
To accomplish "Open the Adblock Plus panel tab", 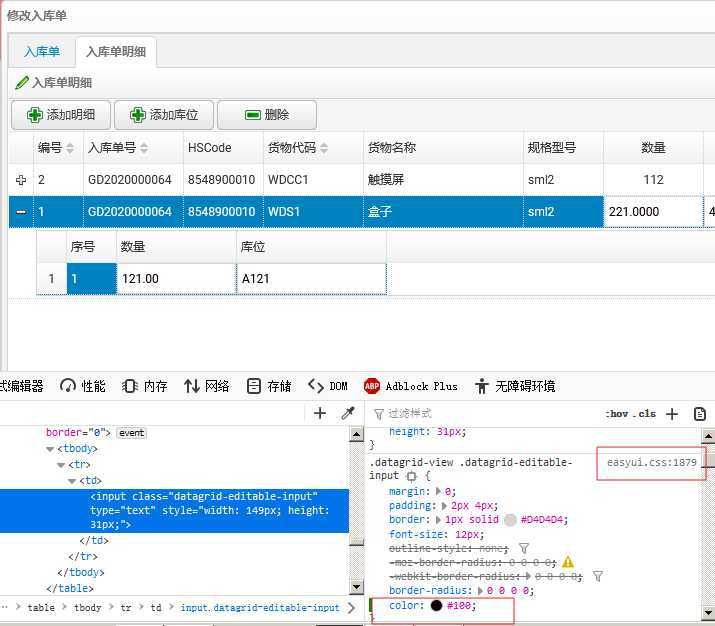I will 411,386.
